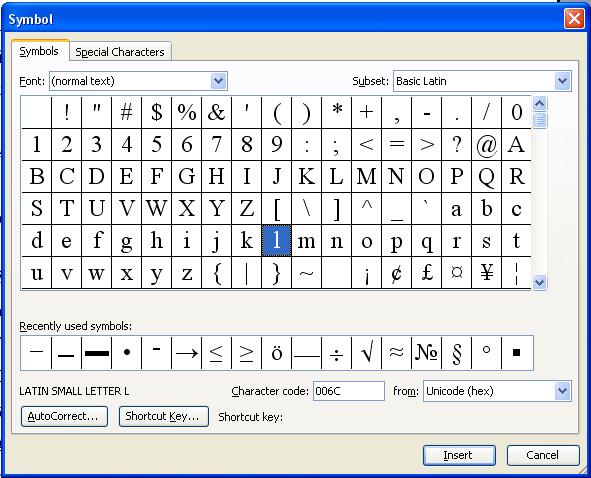Open the from Unicode (hex) dropdown
The width and height of the screenshot is (591, 478).
[562, 391]
